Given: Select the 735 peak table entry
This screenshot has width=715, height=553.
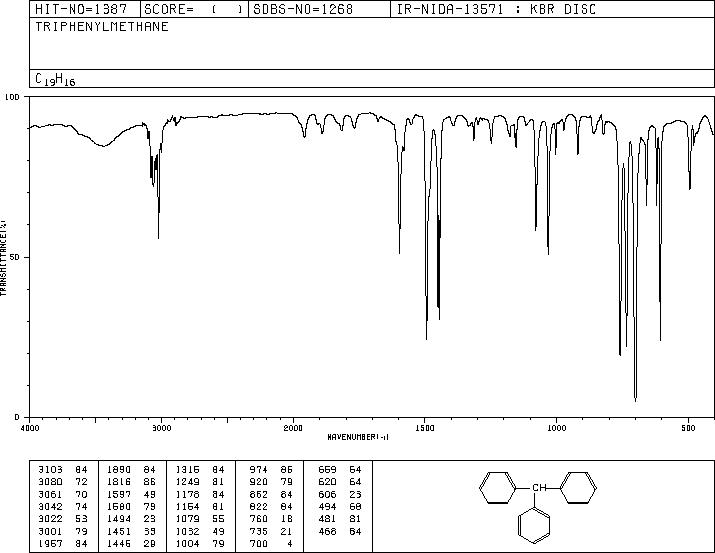Looking at the screenshot, I should tap(271, 531).
